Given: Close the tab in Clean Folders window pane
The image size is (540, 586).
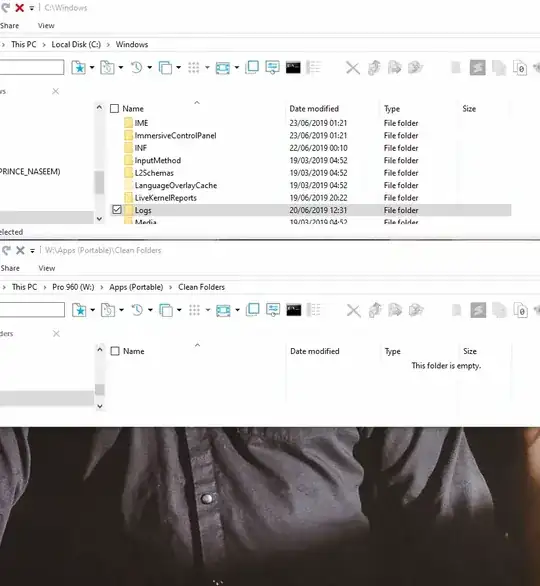Looking at the screenshot, I should coord(56,333).
